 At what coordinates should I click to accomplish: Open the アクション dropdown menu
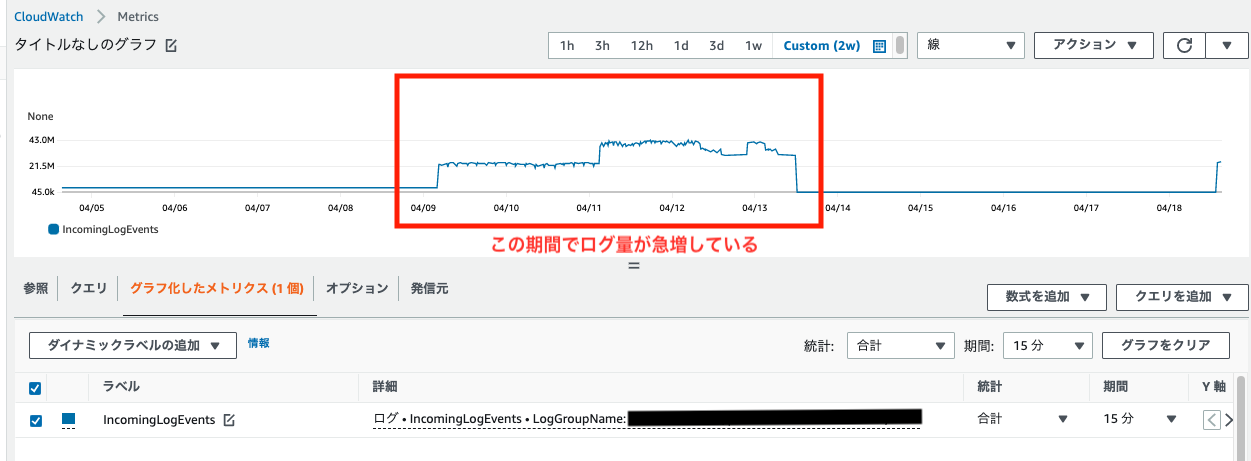(x=1094, y=45)
